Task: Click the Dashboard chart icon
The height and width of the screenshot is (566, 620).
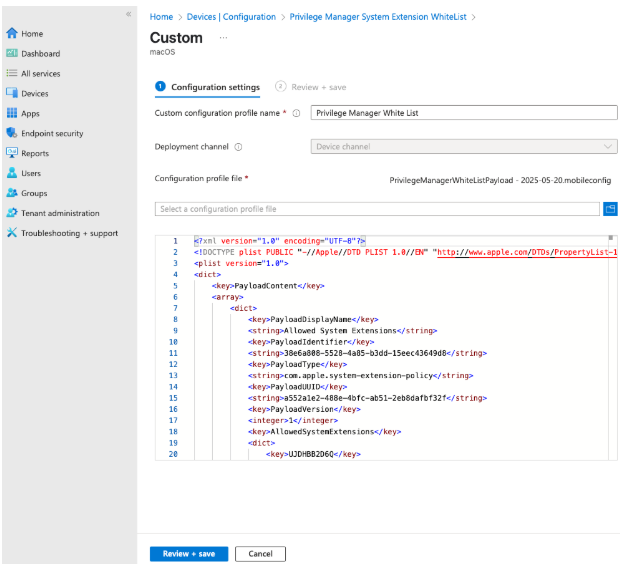Action: coord(12,53)
